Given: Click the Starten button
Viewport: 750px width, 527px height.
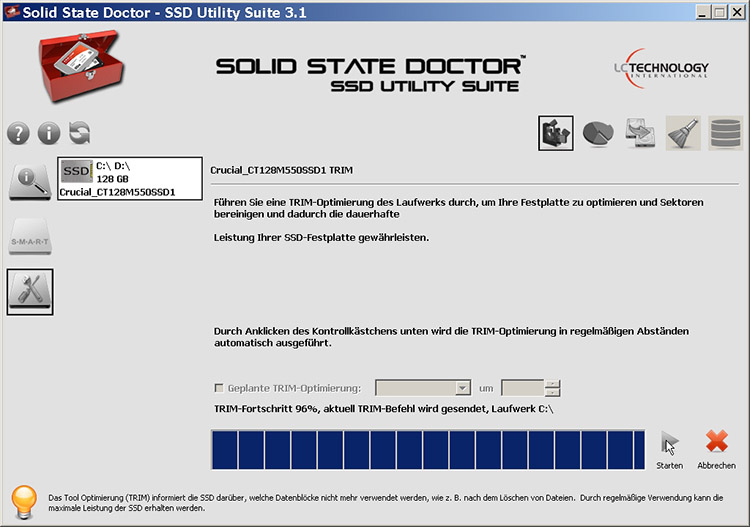Looking at the screenshot, I should (x=670, y=450).
